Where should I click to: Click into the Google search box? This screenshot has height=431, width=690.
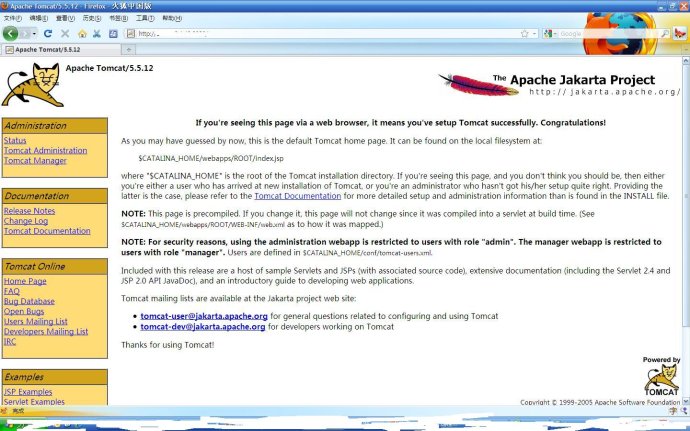609,33
